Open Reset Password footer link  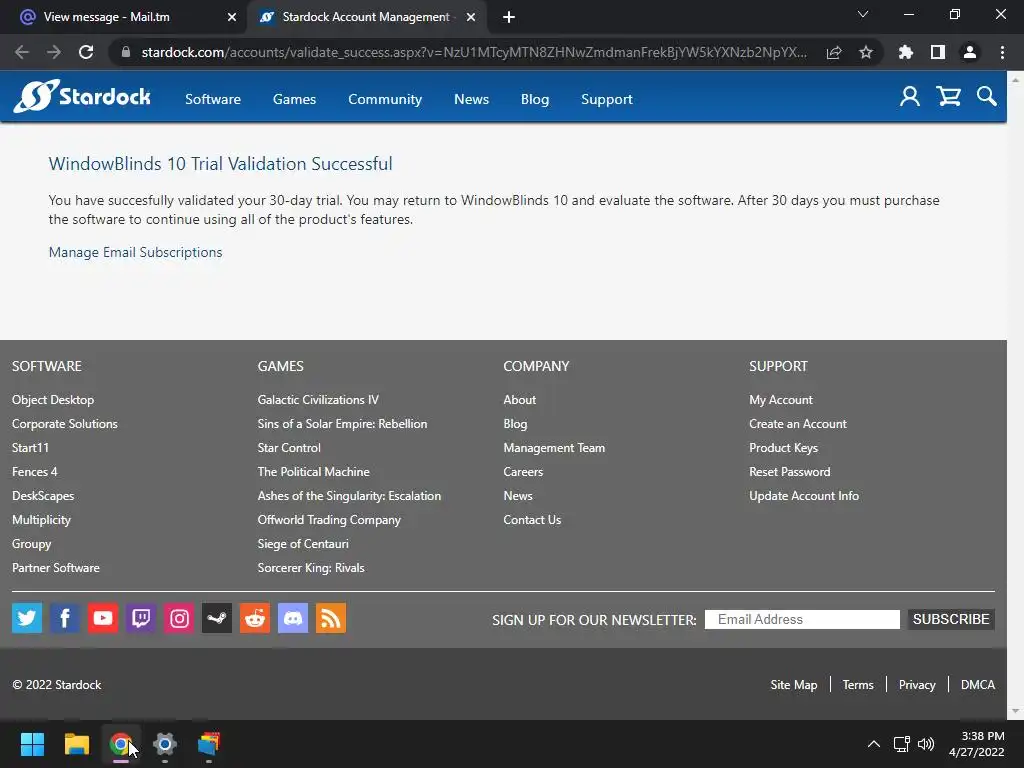pyautogui.click(x=790, y=472)
